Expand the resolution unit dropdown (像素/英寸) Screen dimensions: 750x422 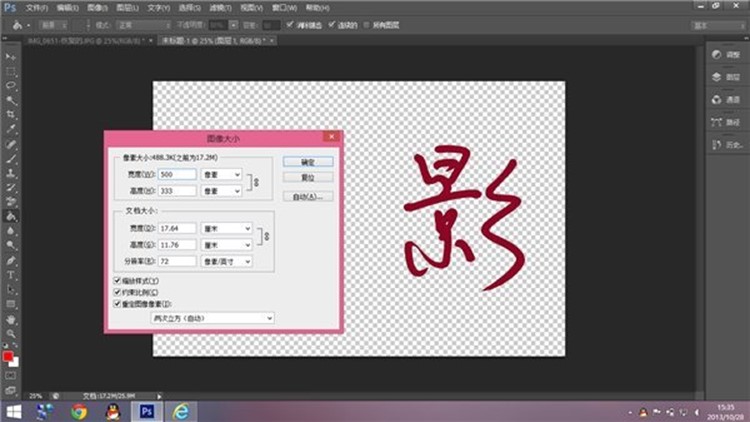(226, 261)
